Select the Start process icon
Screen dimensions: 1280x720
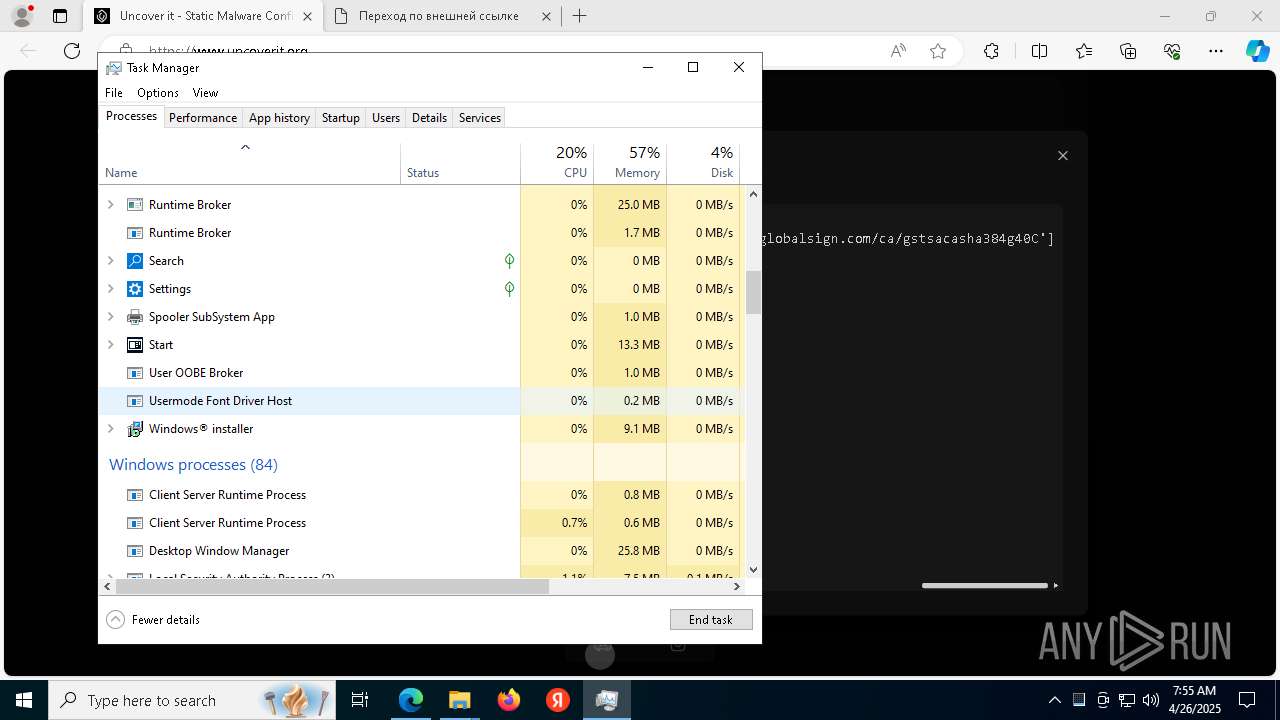click(135, 344)
